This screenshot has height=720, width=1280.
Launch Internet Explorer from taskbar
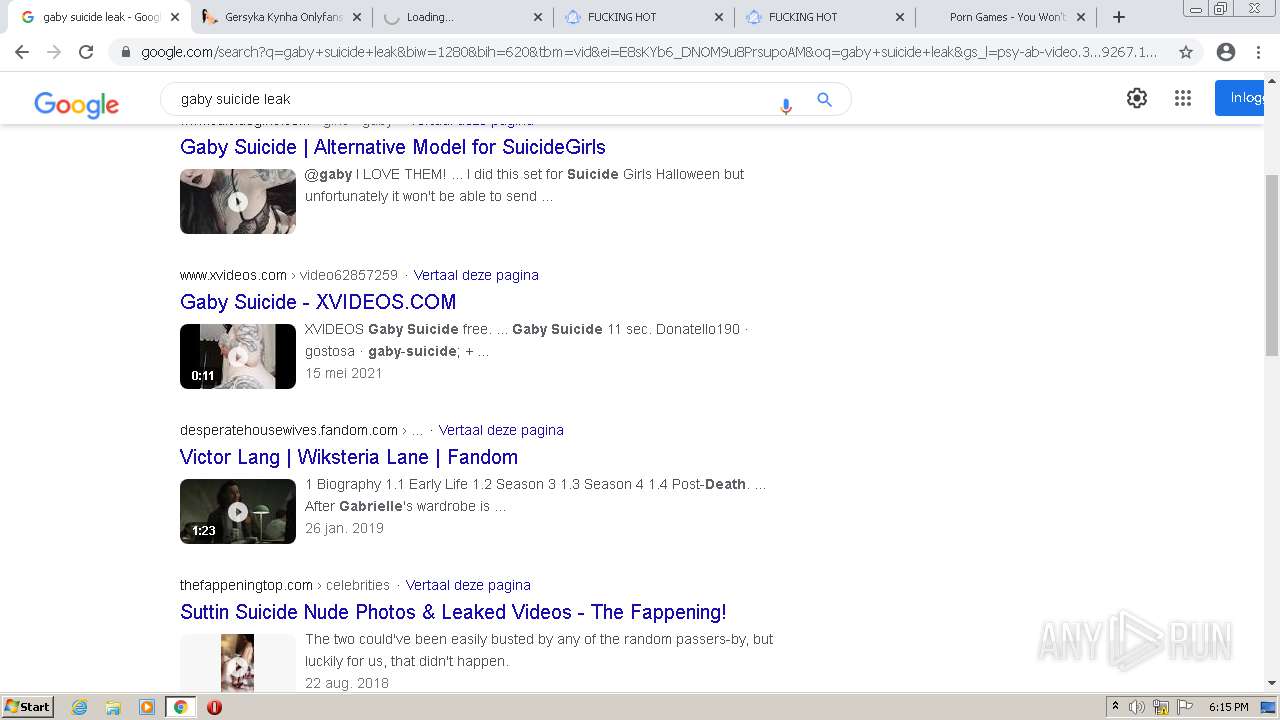pyautogui.click(x=80, y=707)
